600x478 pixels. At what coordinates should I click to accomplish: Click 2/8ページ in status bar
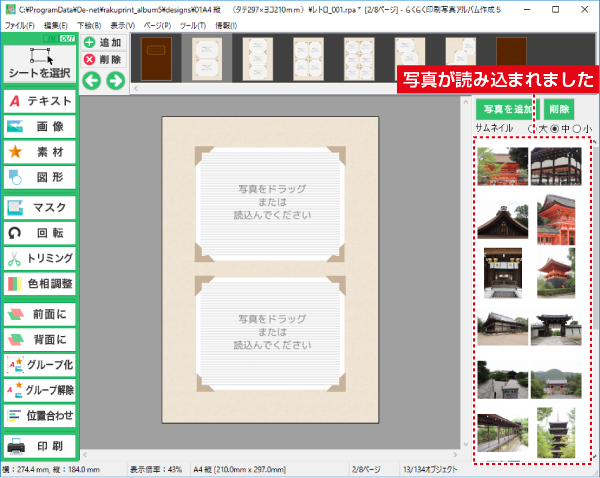[366, 469]
